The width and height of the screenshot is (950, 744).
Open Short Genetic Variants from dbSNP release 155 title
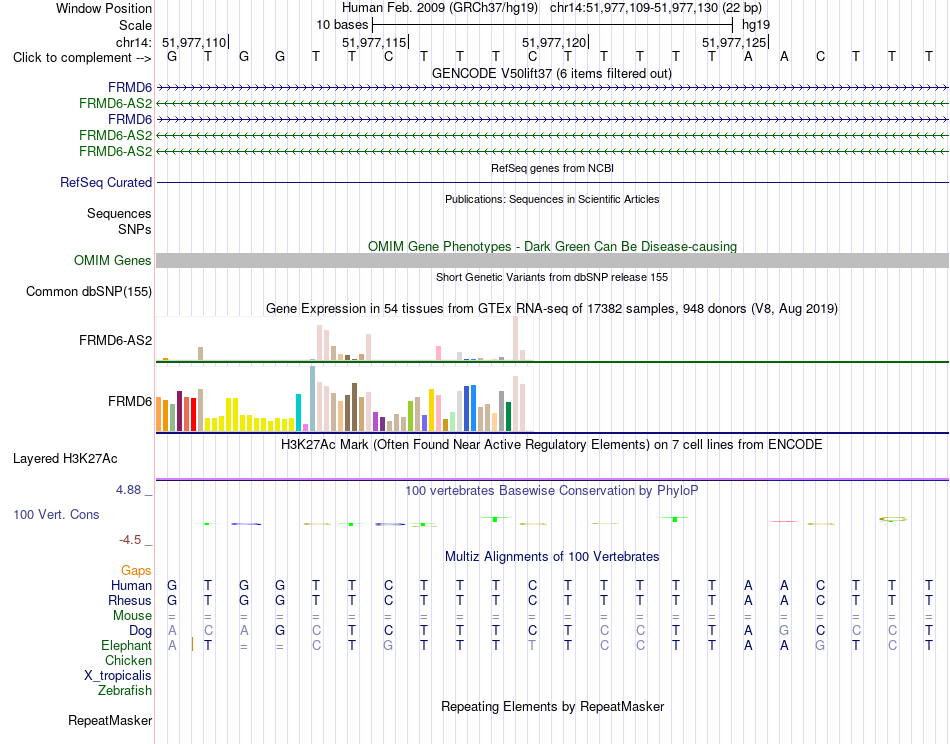(552, 277)
